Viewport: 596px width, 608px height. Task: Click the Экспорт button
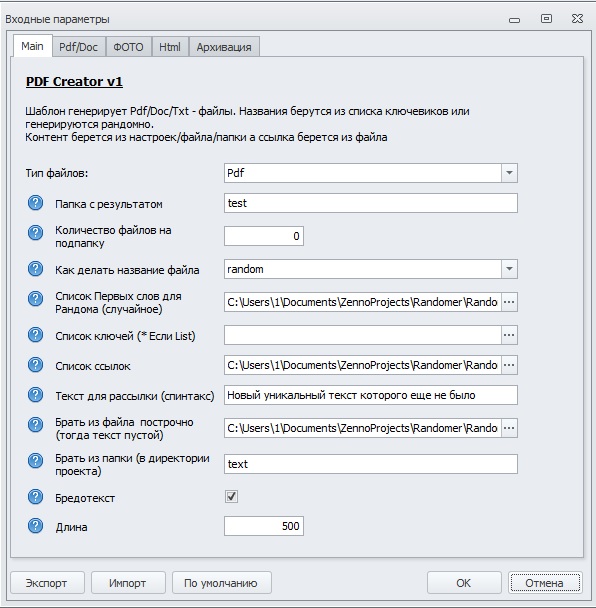coord(47,583)
